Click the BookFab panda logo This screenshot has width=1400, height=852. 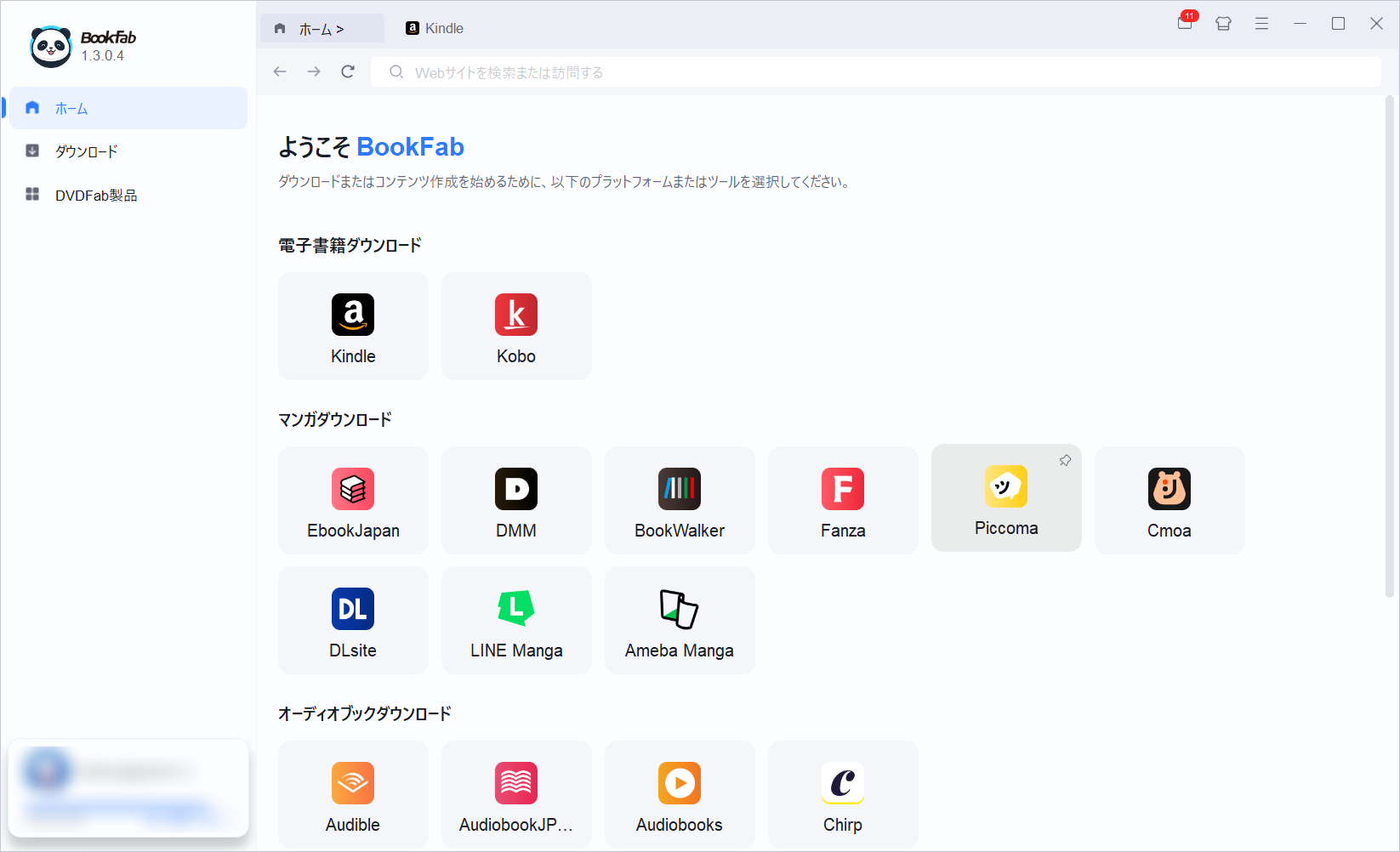click(51, 46)
